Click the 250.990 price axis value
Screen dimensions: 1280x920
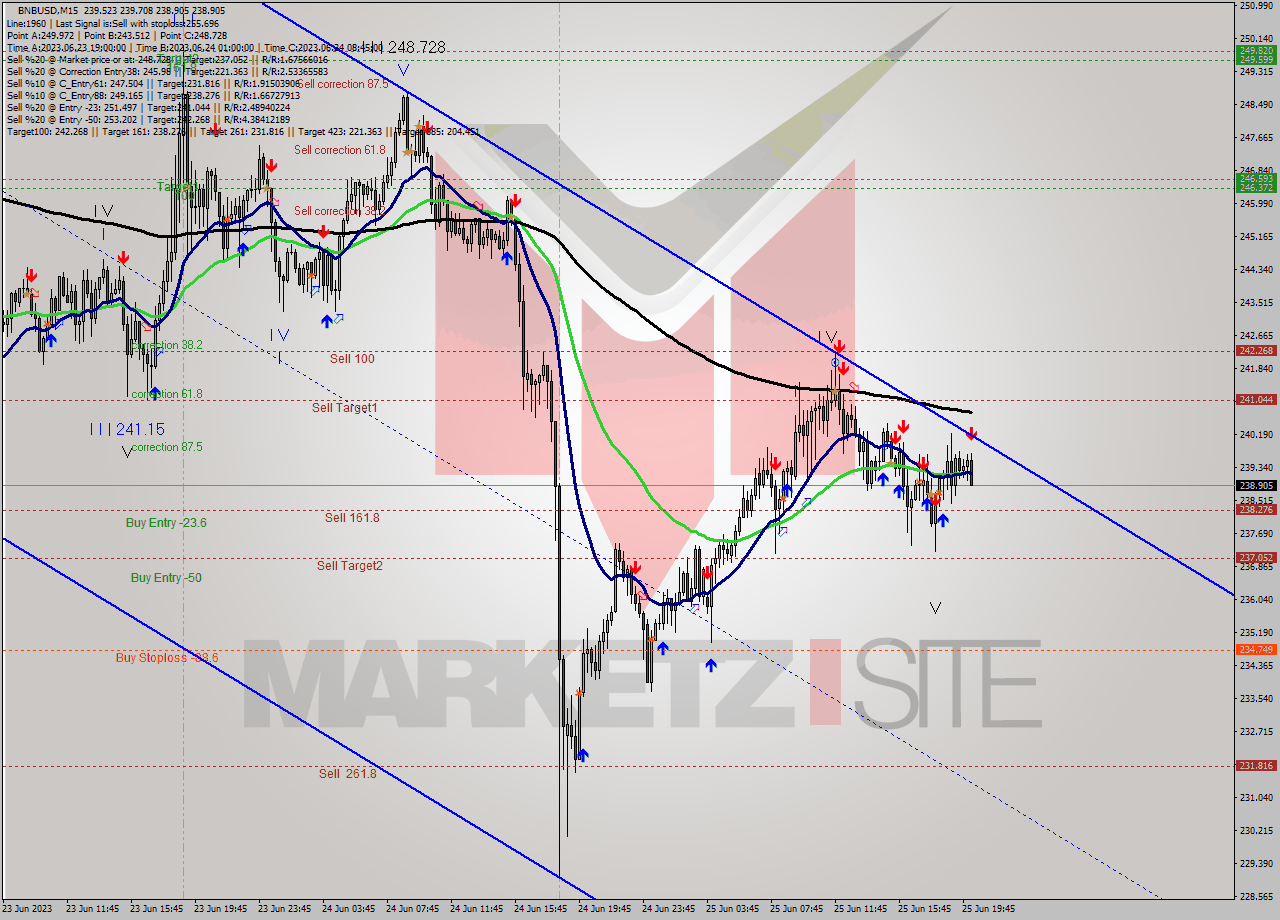[x=1256, y=6]
